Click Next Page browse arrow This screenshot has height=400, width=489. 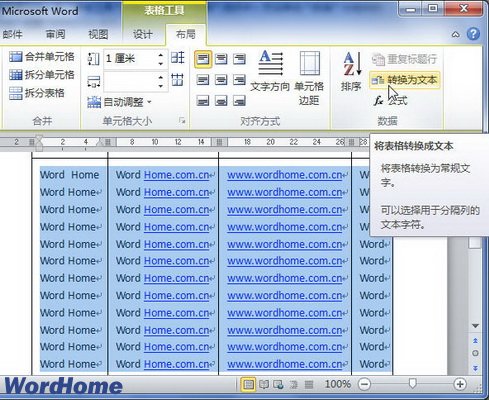click(475, 368)
